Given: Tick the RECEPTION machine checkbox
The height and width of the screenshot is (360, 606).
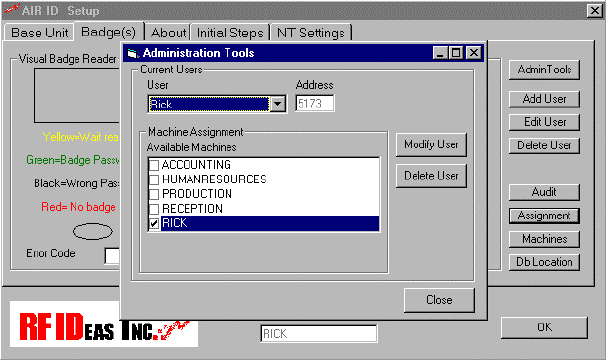Looking at the screenshot, I should (x=154, y=209).
